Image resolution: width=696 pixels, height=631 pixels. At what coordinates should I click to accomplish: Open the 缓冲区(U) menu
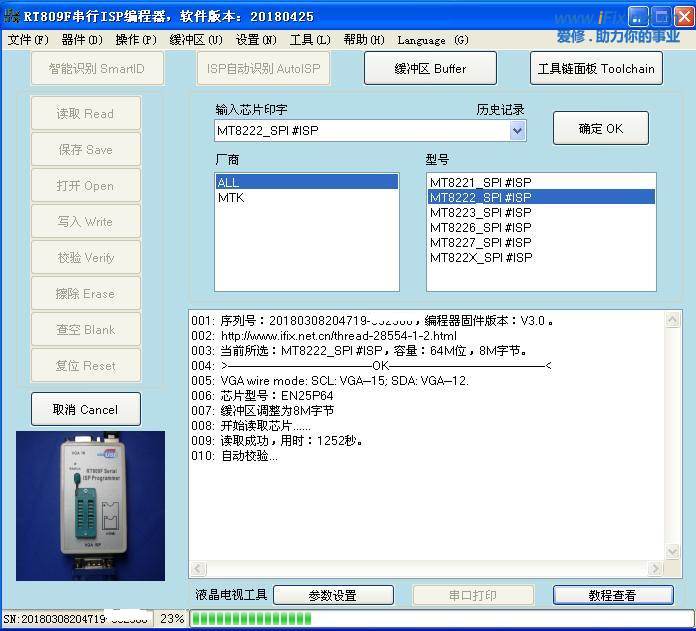click(x=196, y=40)
